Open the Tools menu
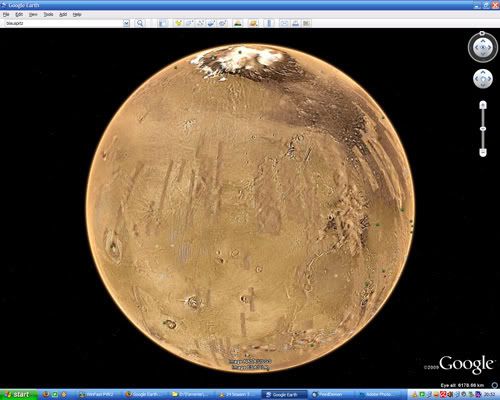Viewport: 500px width, 400px height. 48,14
